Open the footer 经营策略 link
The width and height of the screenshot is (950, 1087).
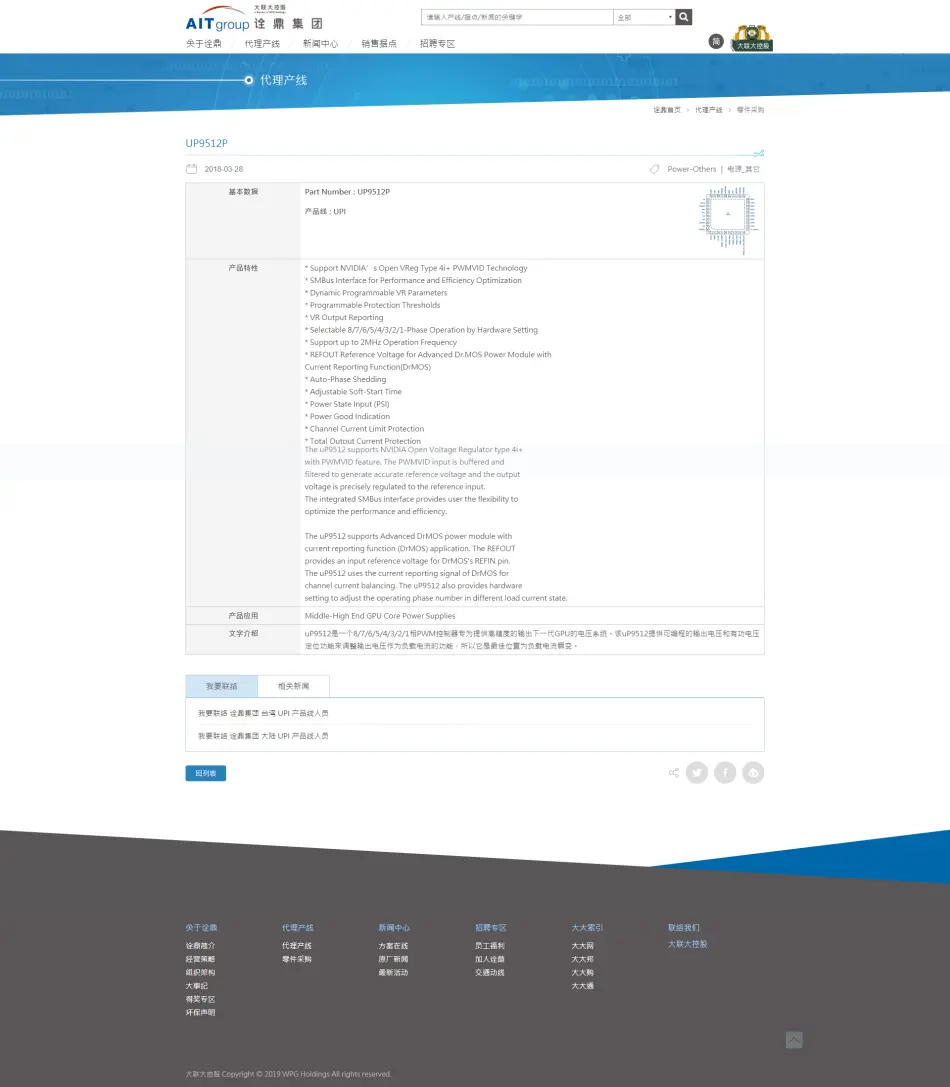pos(200,959)
